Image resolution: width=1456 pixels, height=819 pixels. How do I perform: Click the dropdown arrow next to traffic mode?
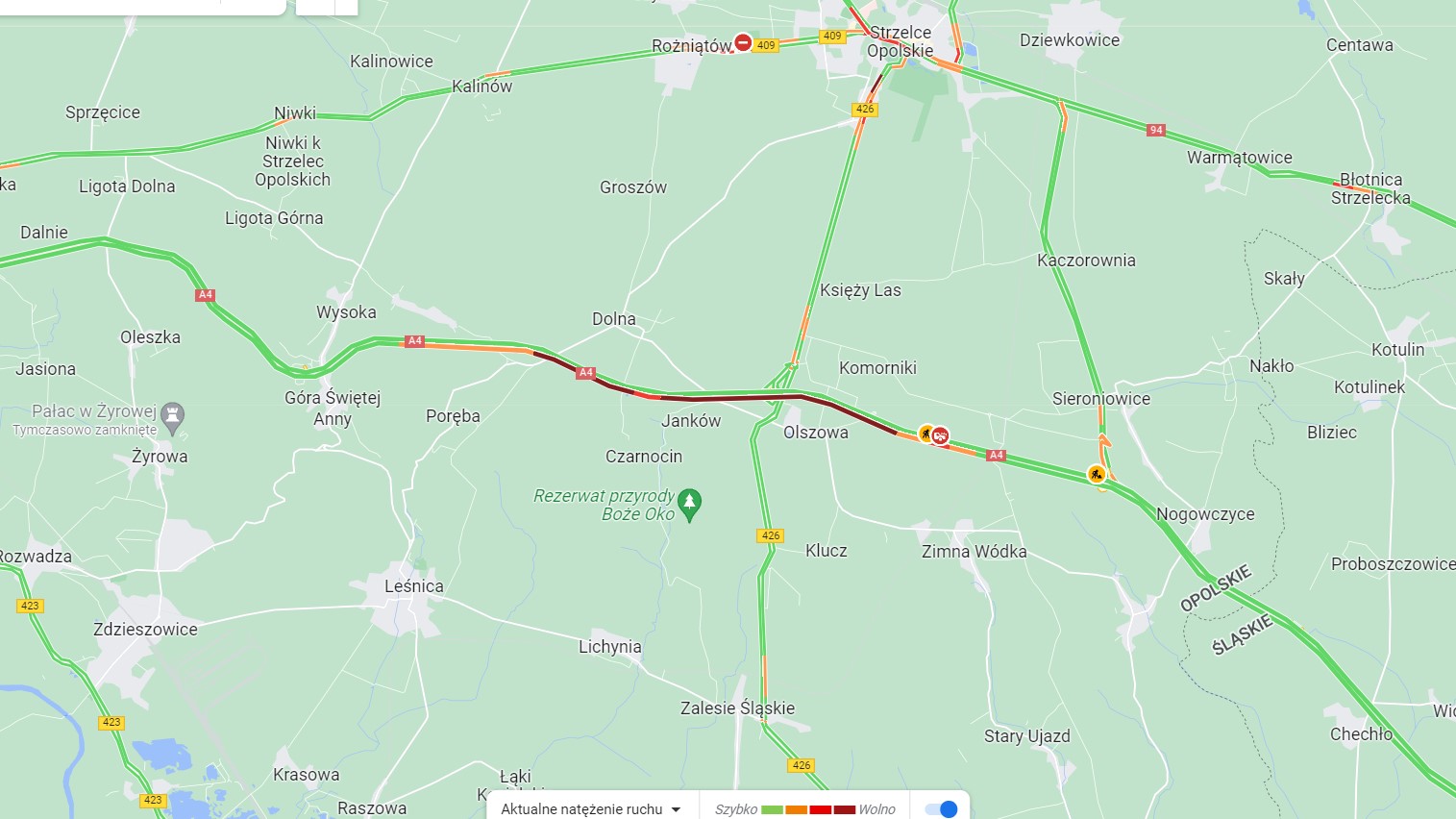pyautogui.click(x=676, y=809)
